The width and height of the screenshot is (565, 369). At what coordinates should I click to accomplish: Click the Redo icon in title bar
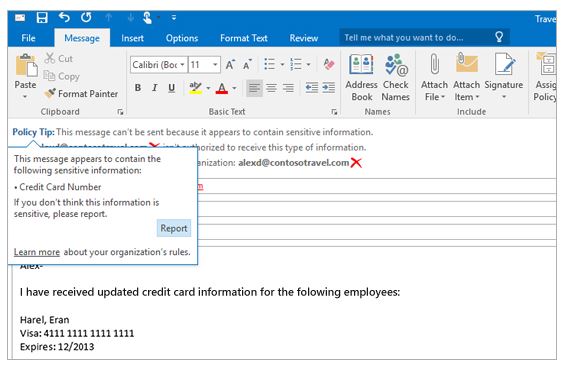tap(86, 17)
